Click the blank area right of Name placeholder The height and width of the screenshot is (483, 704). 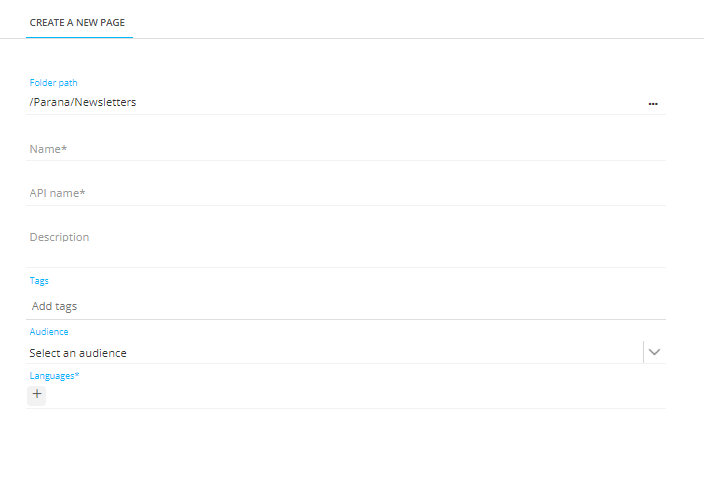coord(400,149)
